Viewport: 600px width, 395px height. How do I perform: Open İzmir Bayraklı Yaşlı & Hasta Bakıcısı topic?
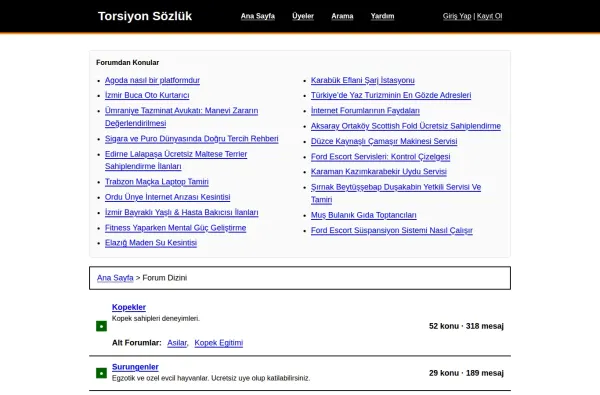[181, 212]
